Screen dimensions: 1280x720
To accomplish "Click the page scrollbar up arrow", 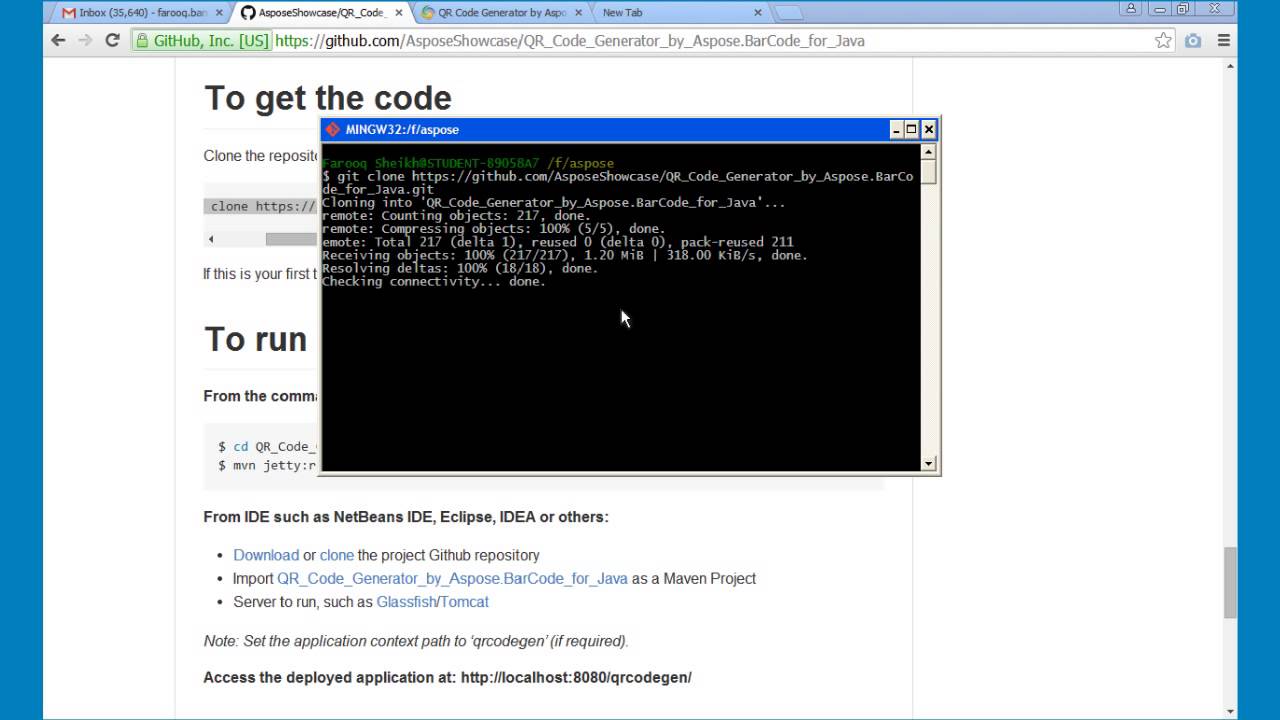I will [x=1230, y=64].
